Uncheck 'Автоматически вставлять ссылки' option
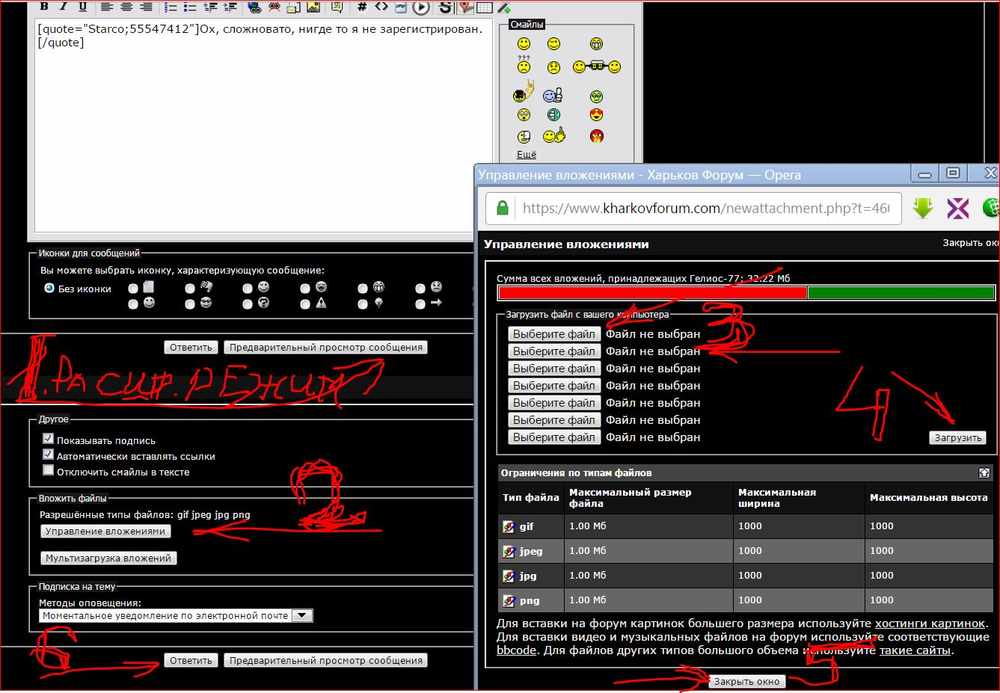1000x693 pixels. coord(48,455)
